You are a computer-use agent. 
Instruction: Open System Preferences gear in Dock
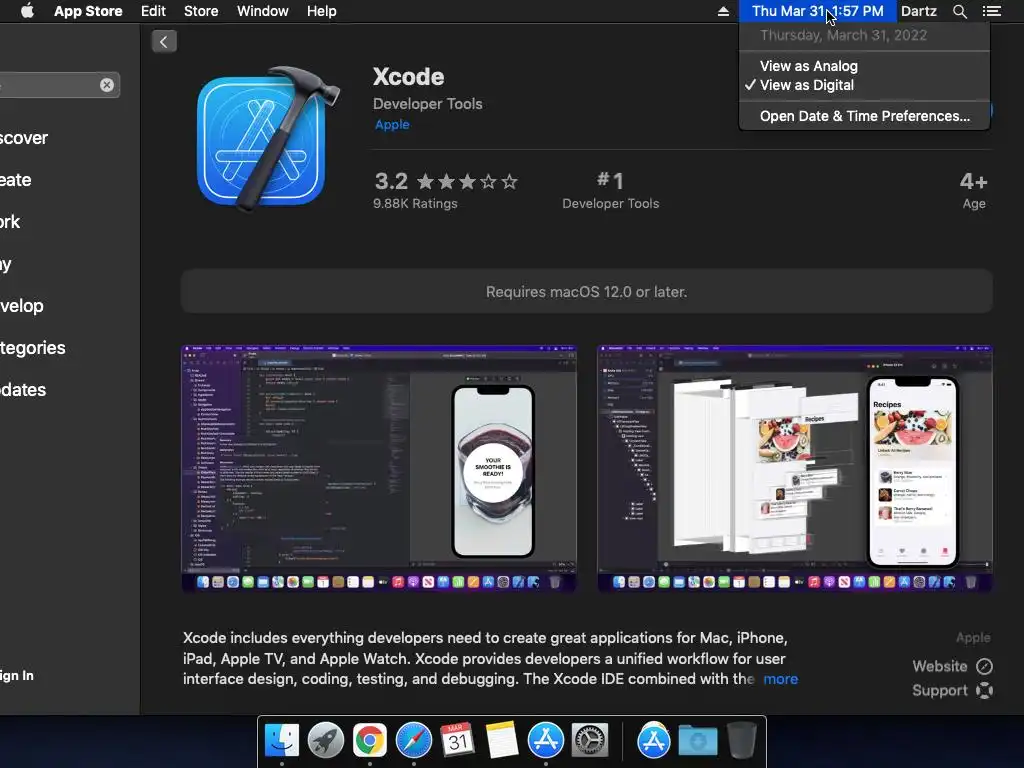tap(590, 740)
